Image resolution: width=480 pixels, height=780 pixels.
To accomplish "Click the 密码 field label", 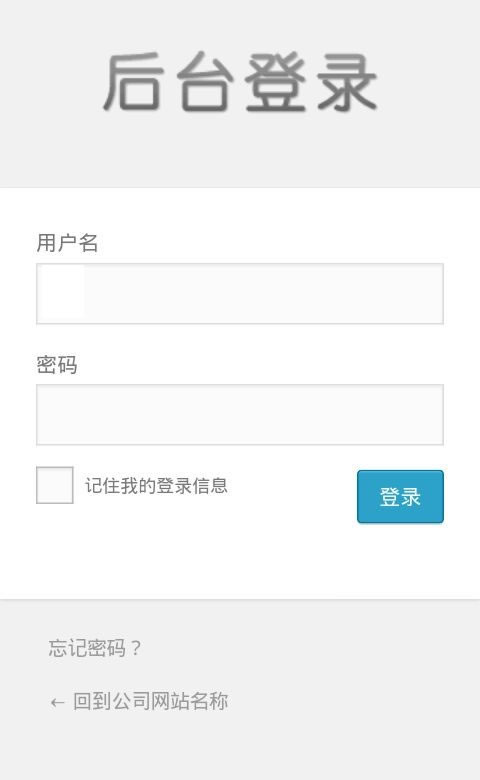I will [57, 365].
